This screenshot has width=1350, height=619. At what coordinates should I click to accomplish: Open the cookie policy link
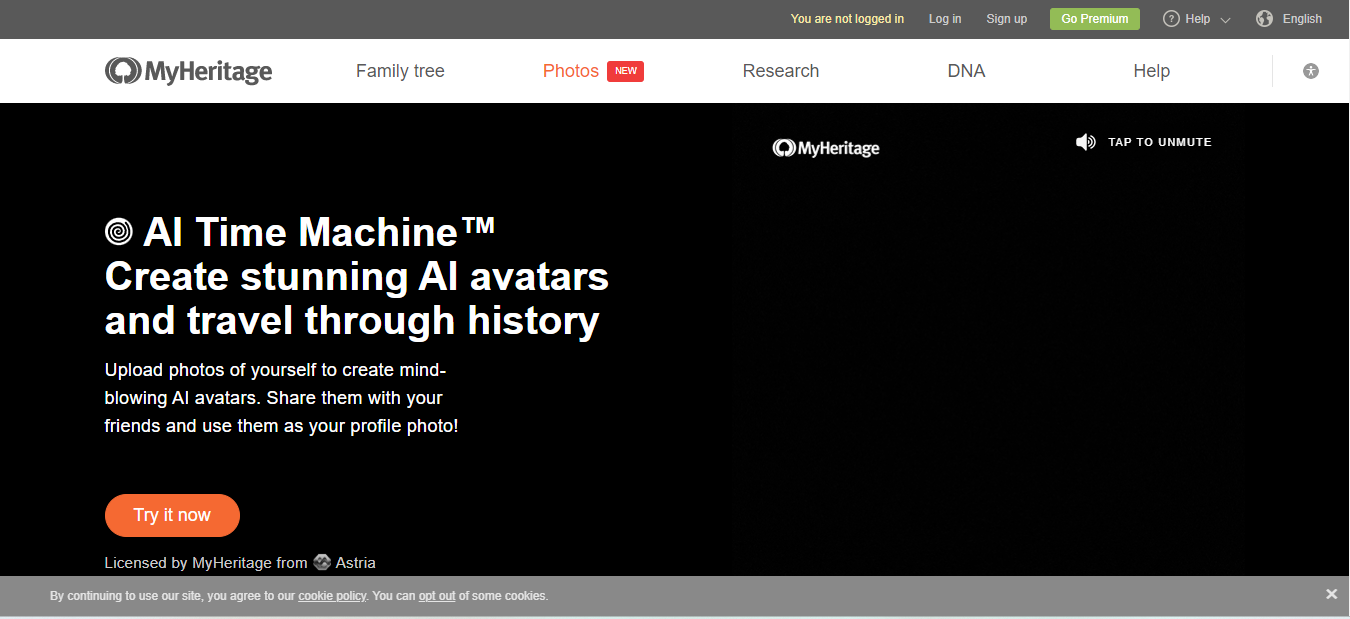(332, 596)
